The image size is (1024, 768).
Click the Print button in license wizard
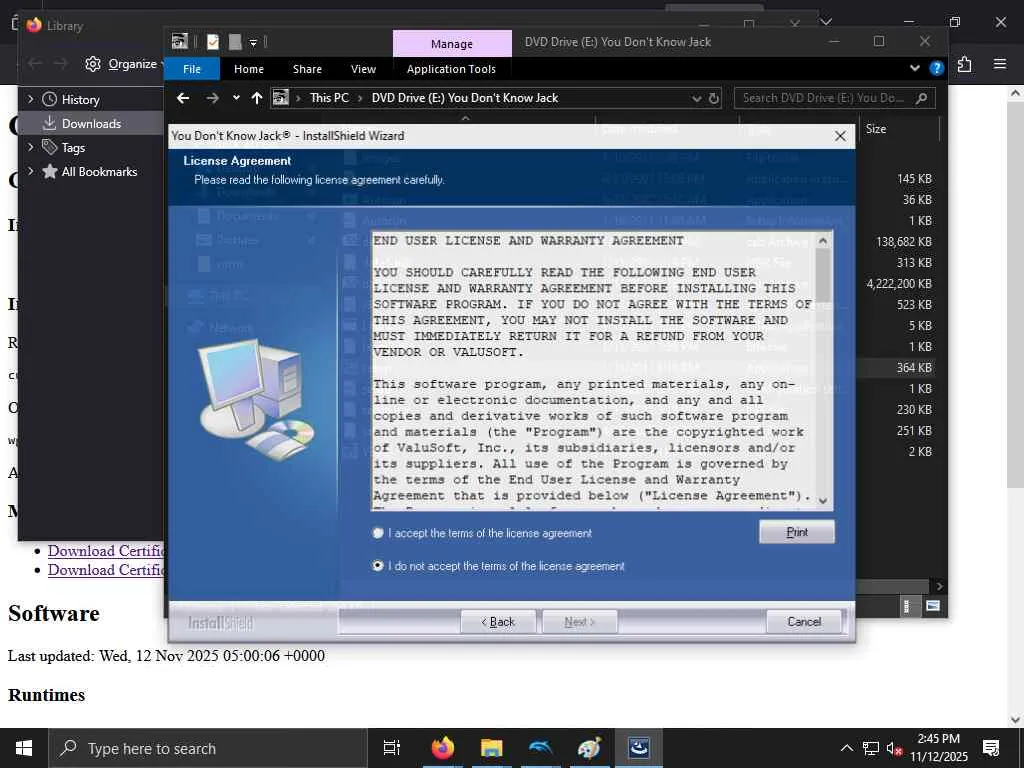click(x=797, y=532)
